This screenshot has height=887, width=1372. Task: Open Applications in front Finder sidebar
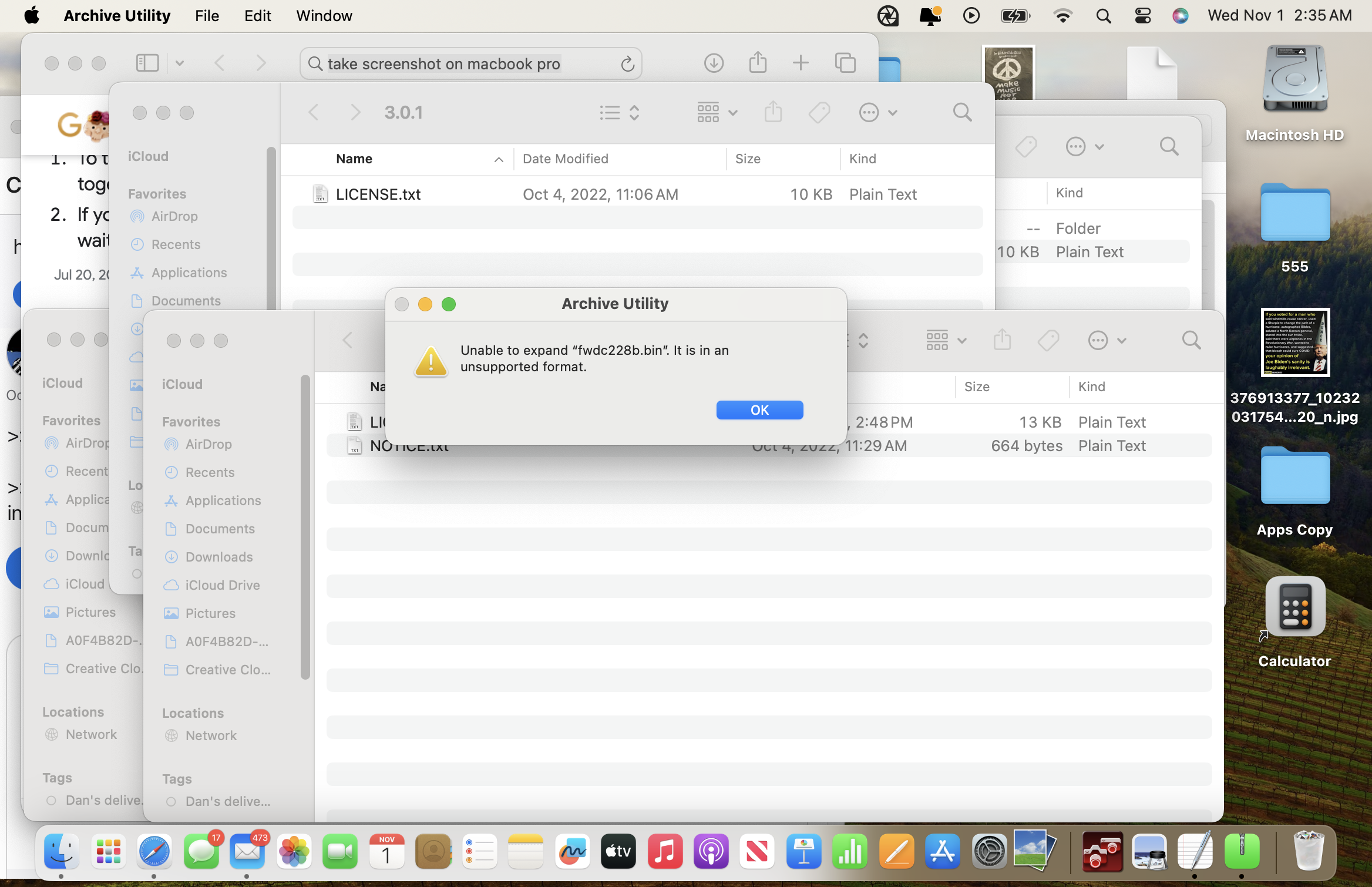point(223,500)
